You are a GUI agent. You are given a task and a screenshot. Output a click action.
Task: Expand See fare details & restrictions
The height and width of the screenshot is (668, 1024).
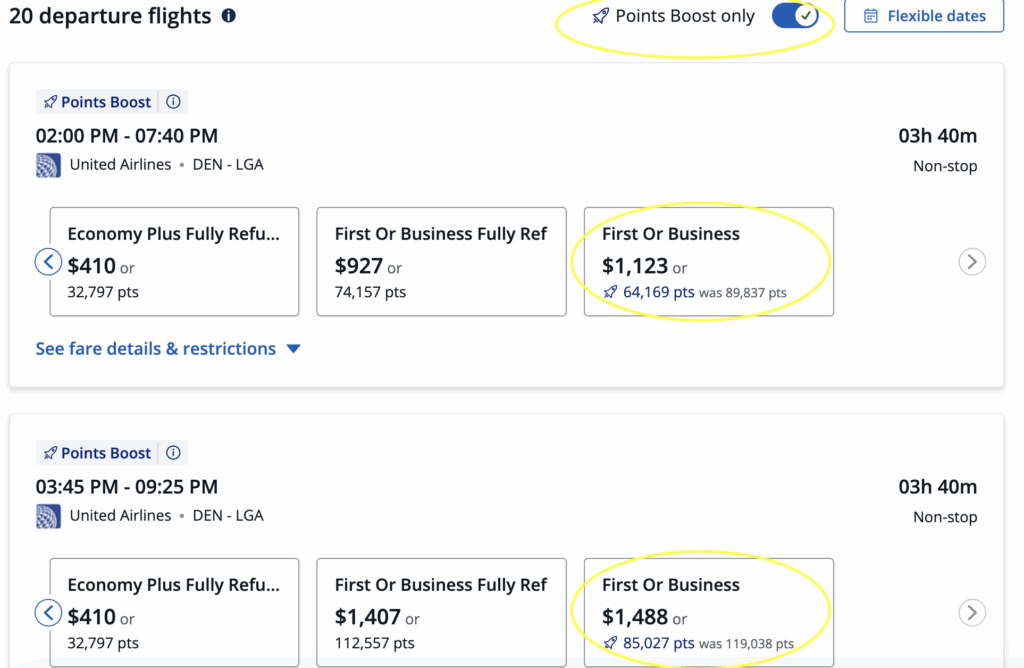(x=167, y=349)
